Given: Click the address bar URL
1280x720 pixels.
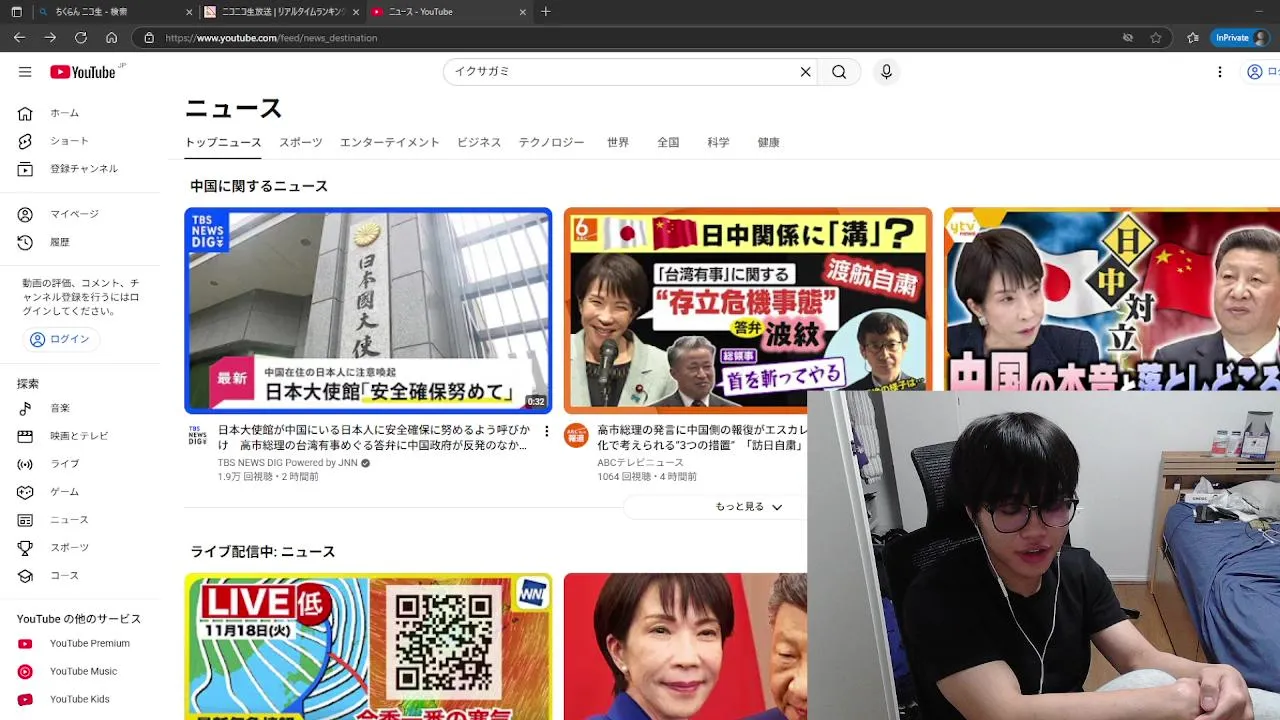Looking at the screenshot, I should (271, 38).
